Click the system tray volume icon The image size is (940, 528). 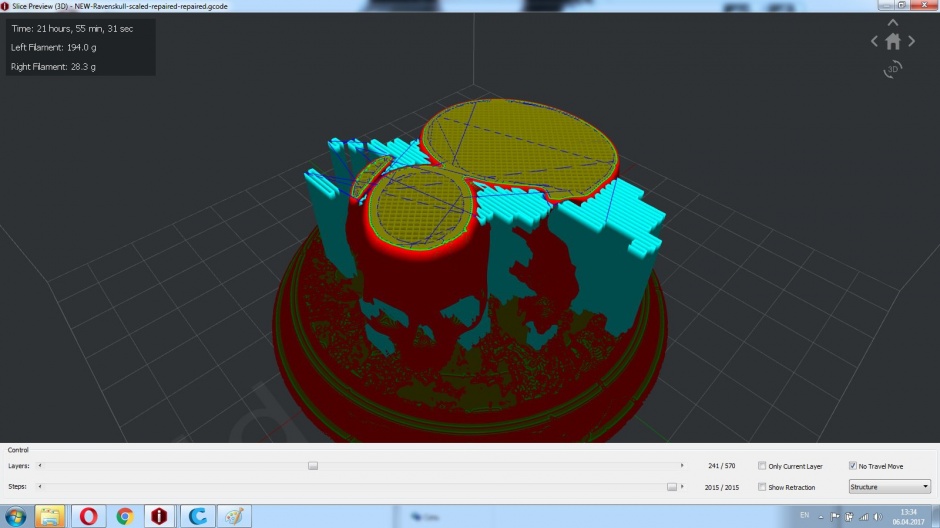coord(878,517)
